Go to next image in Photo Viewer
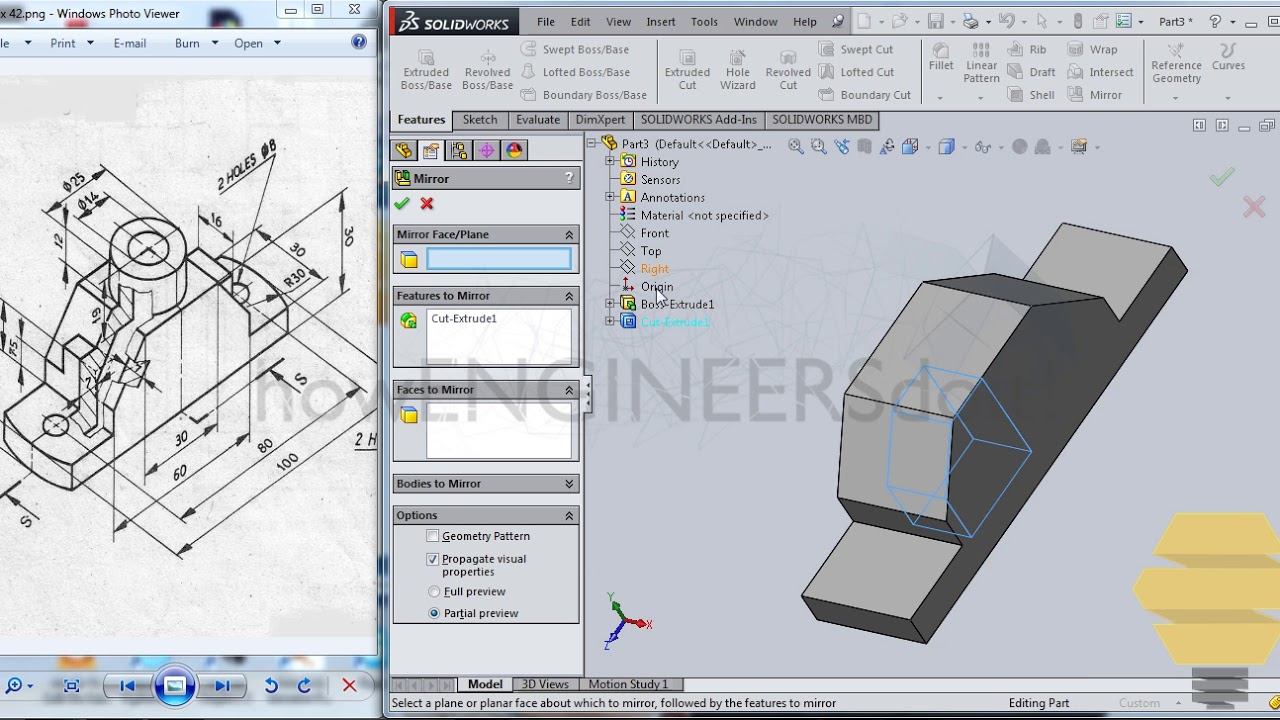 pyautogui.click(x=222, y=686)
